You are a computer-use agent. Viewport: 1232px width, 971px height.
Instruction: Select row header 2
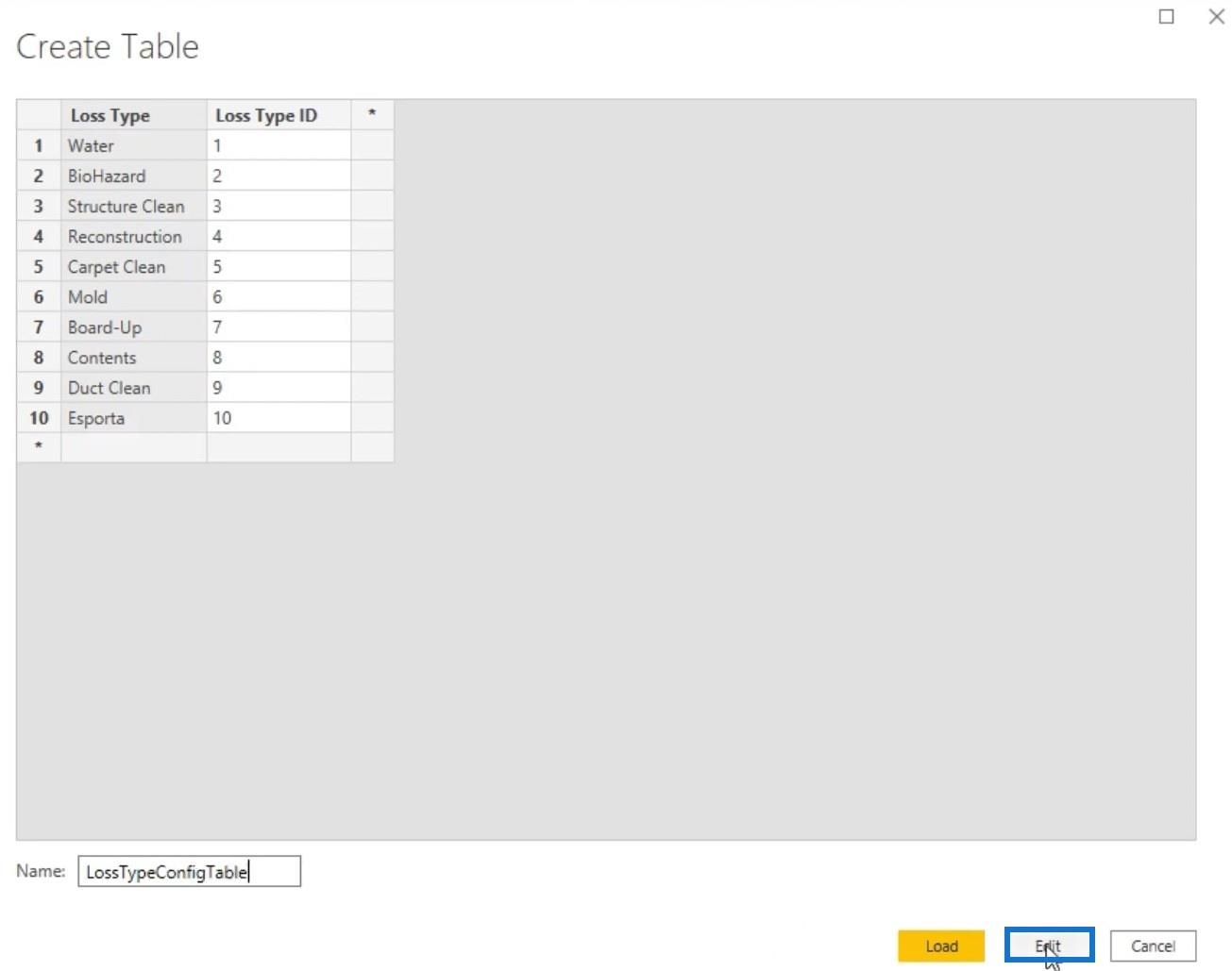click(x=39, y=176)
